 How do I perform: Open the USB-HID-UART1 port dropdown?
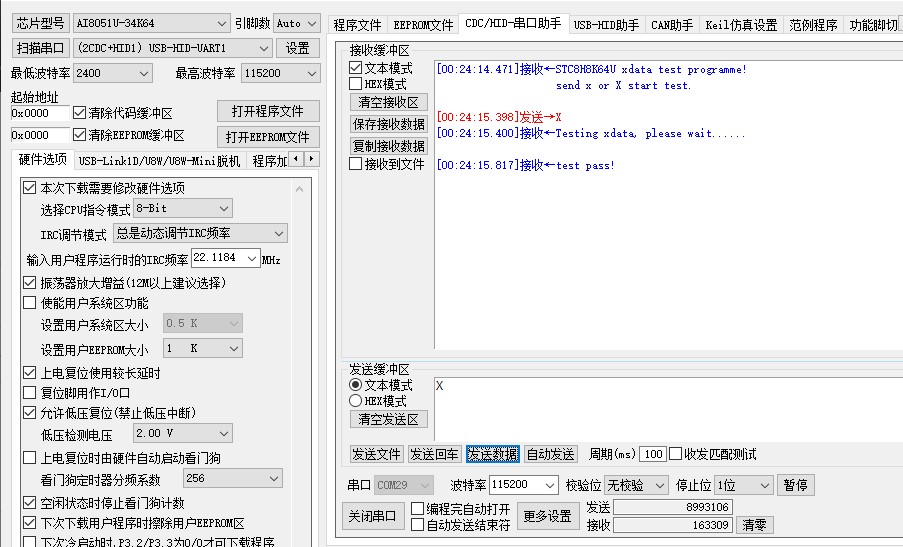coord(172,48)
